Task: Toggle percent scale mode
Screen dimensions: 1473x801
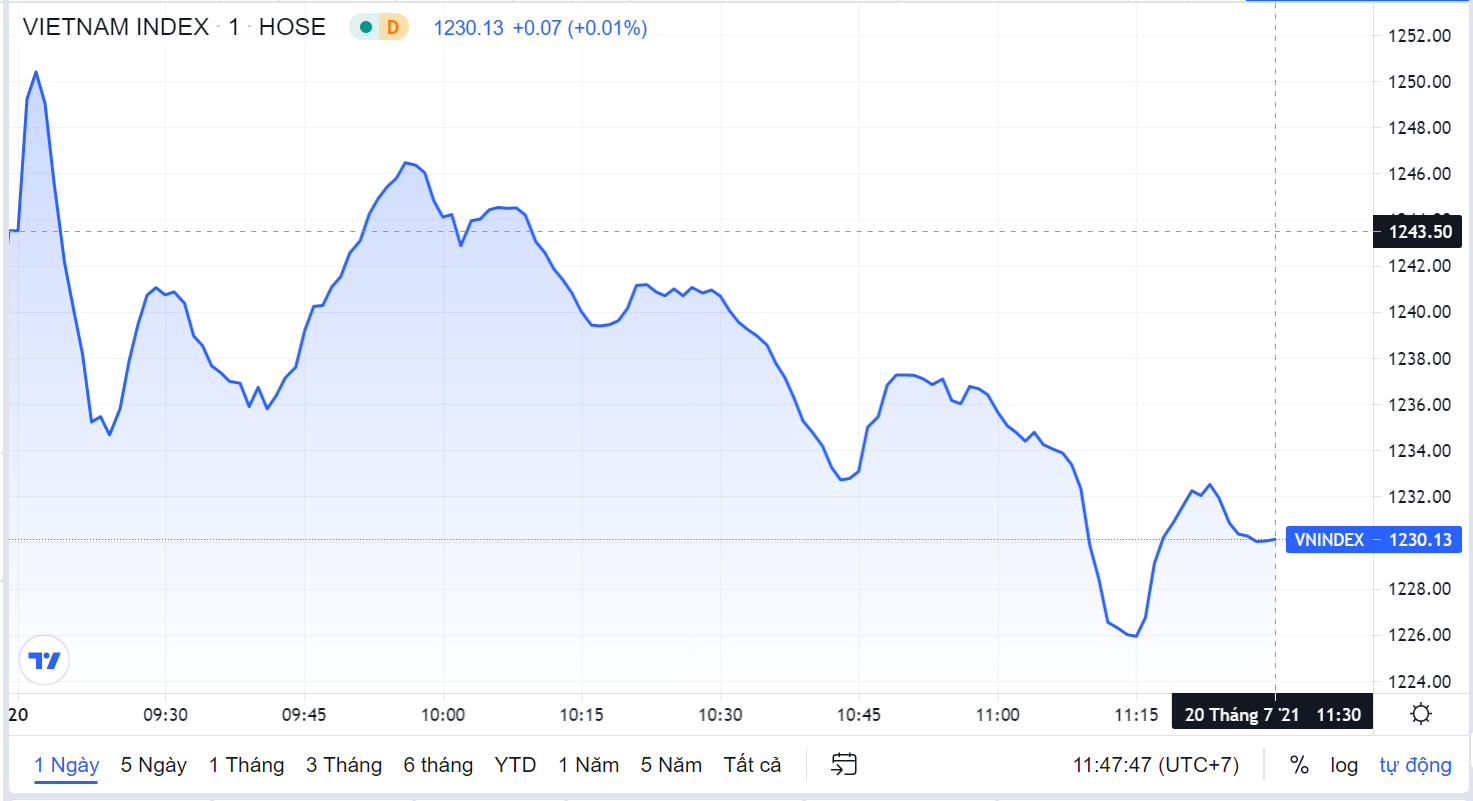Action: pyautogui.click(x=1299, y=765)
